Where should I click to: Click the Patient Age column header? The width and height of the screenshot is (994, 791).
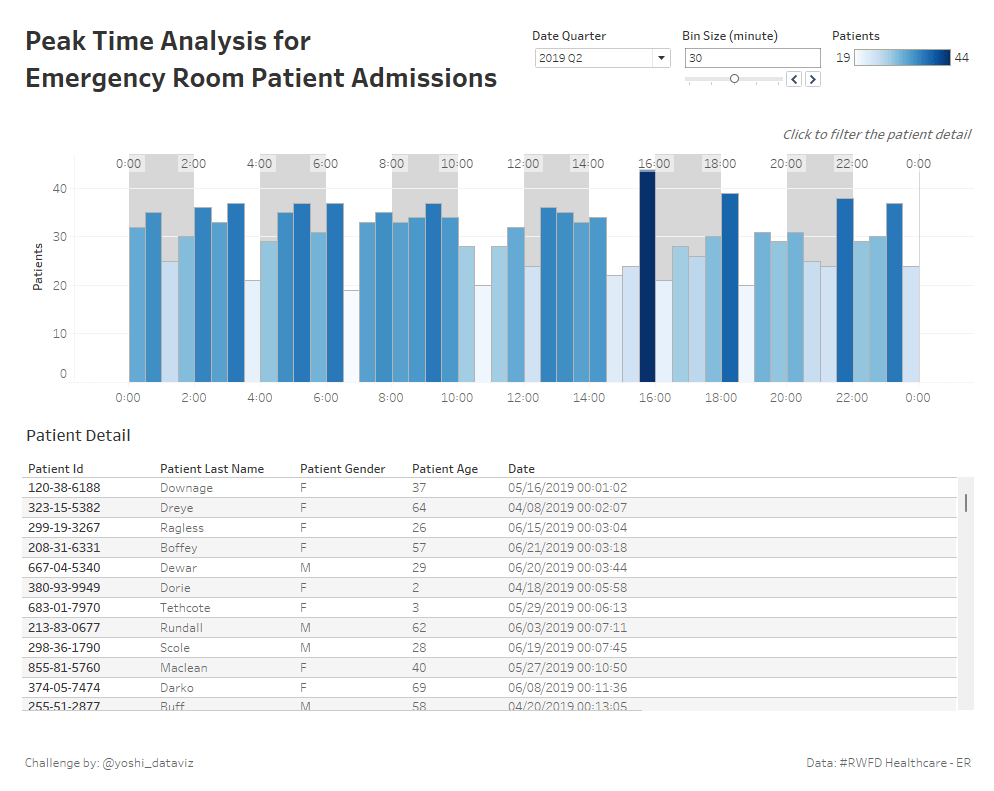pos(444,468)
